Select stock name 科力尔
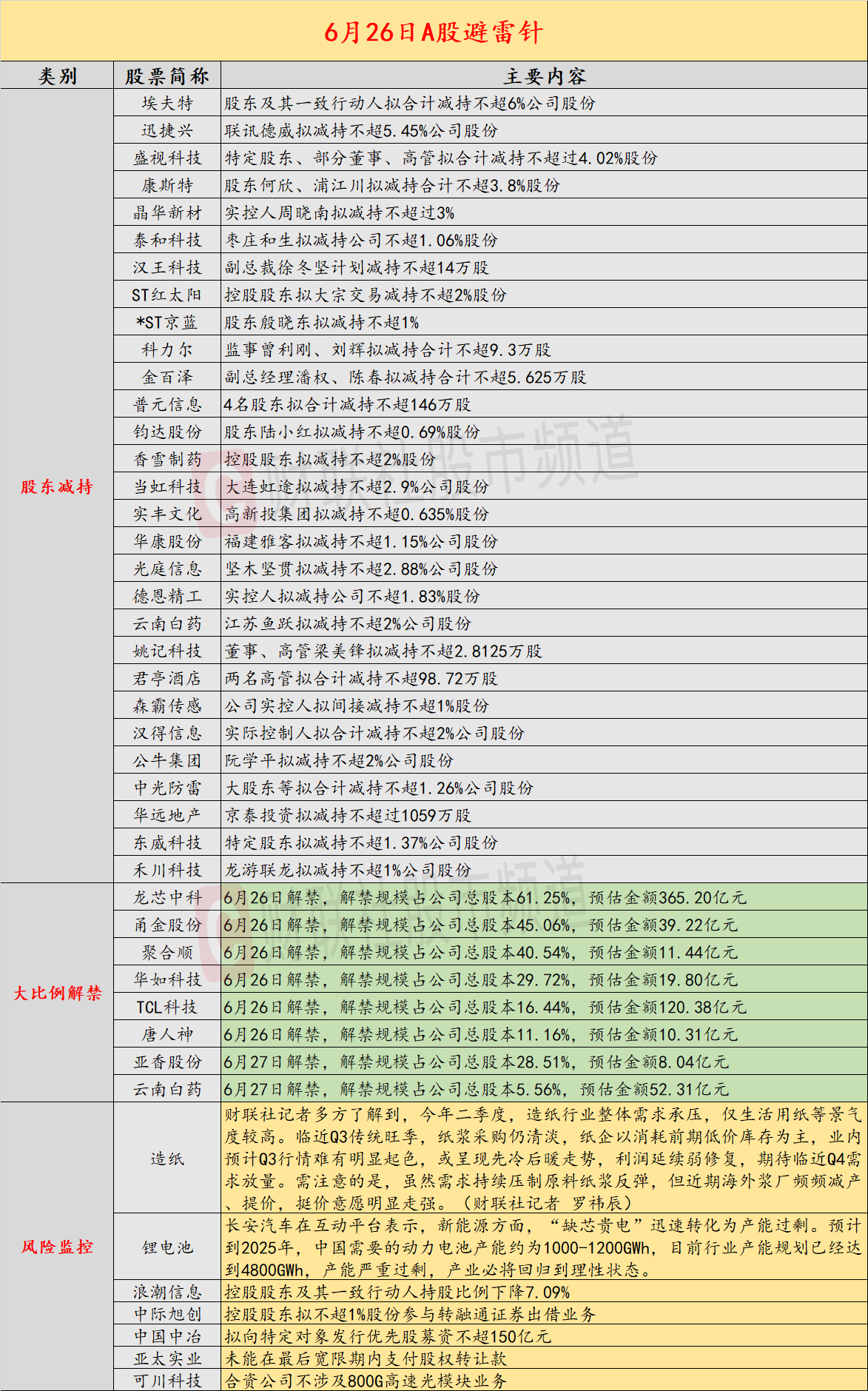This screenshot has width=868, height=1391. coord(167,349)
